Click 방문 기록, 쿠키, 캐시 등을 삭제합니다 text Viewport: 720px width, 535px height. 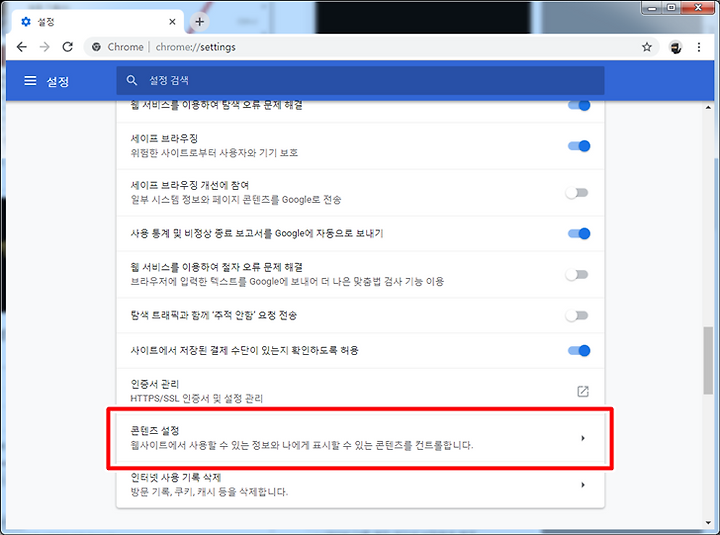pos(209,492)
